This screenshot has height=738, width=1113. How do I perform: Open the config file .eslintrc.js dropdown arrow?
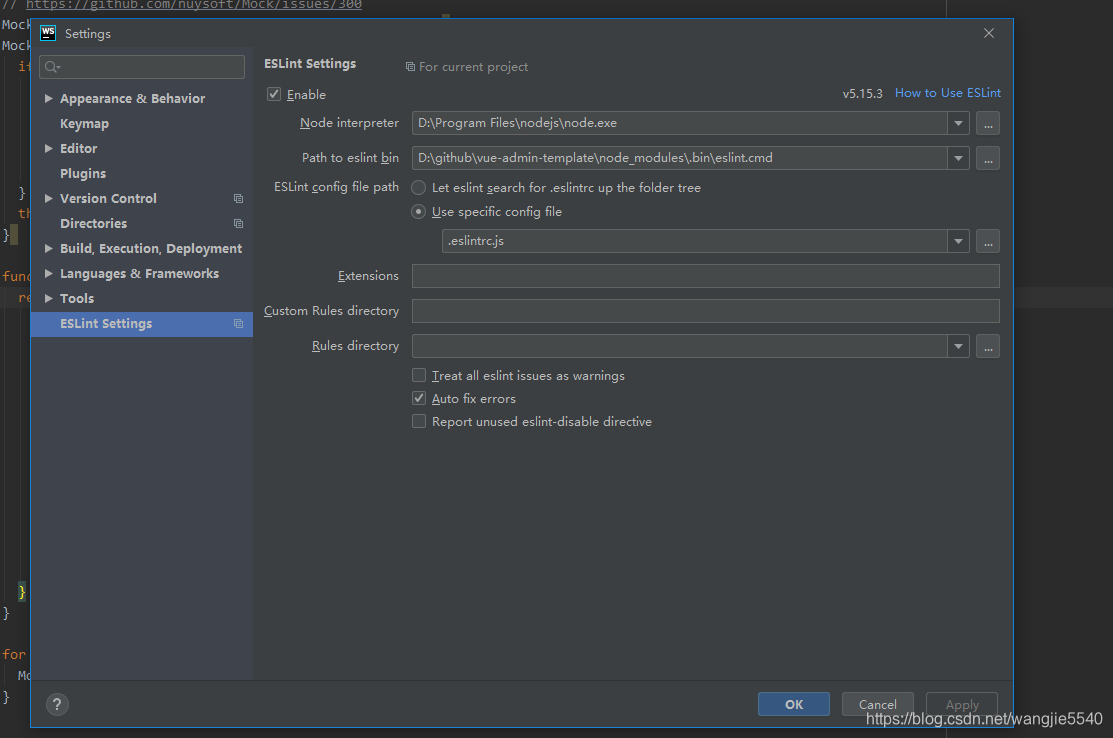tap(958, 241)
